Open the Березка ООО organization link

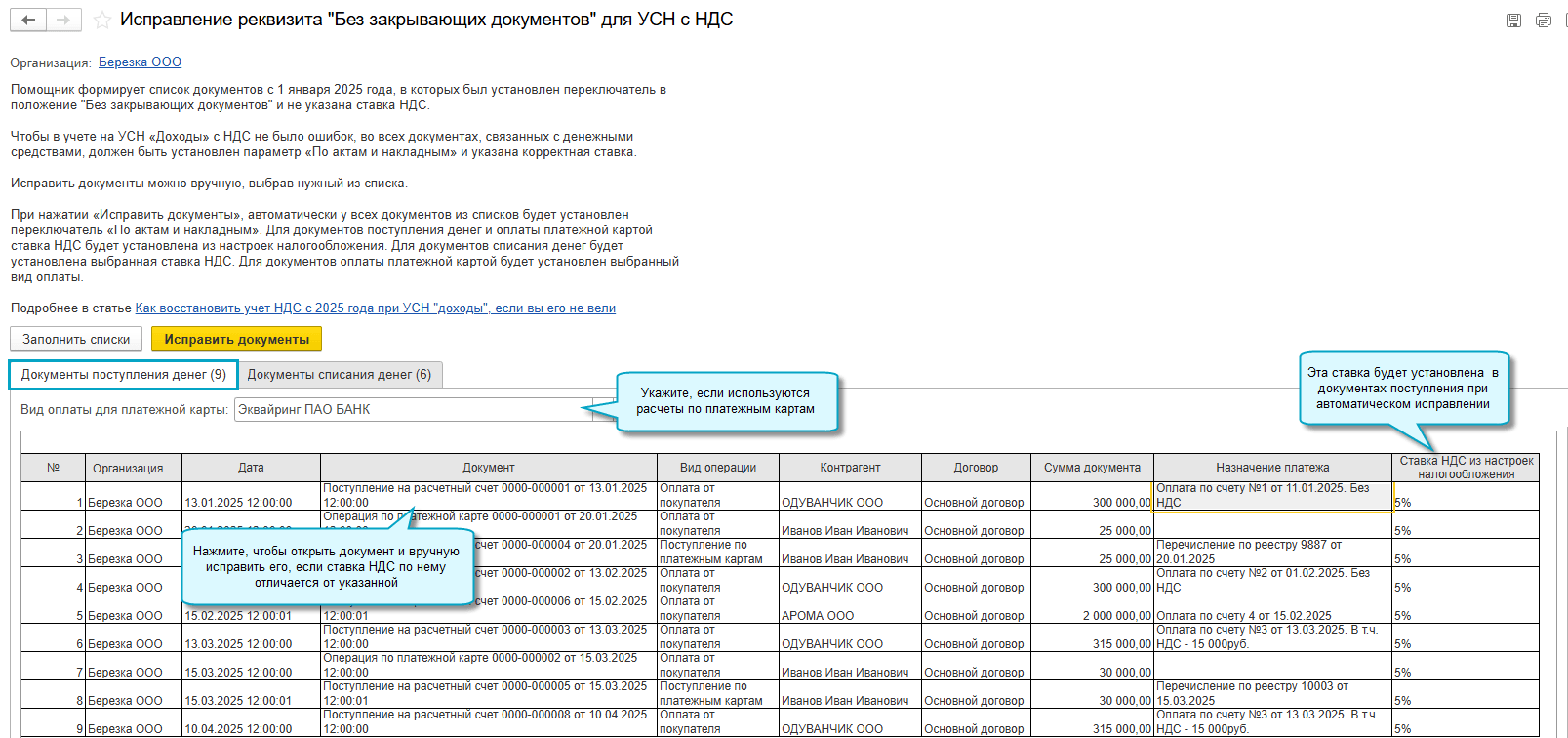(x=140, y=62)
